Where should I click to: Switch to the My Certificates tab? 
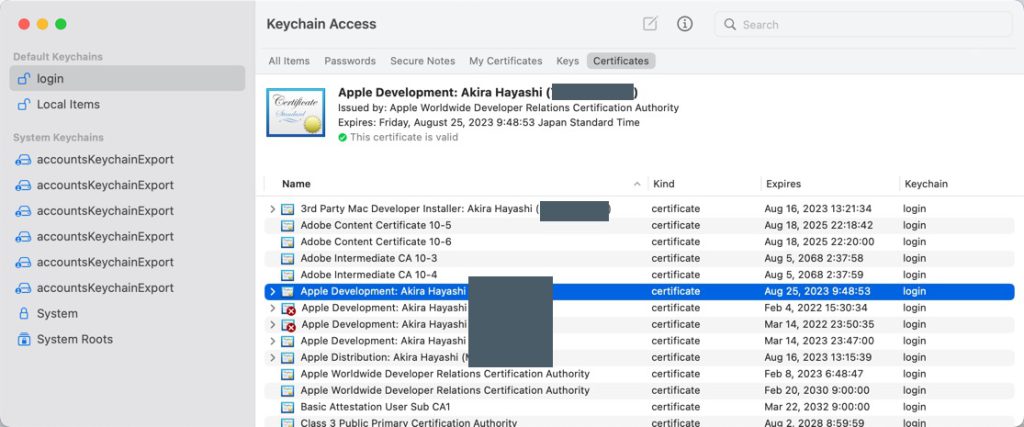coord(505,61)
